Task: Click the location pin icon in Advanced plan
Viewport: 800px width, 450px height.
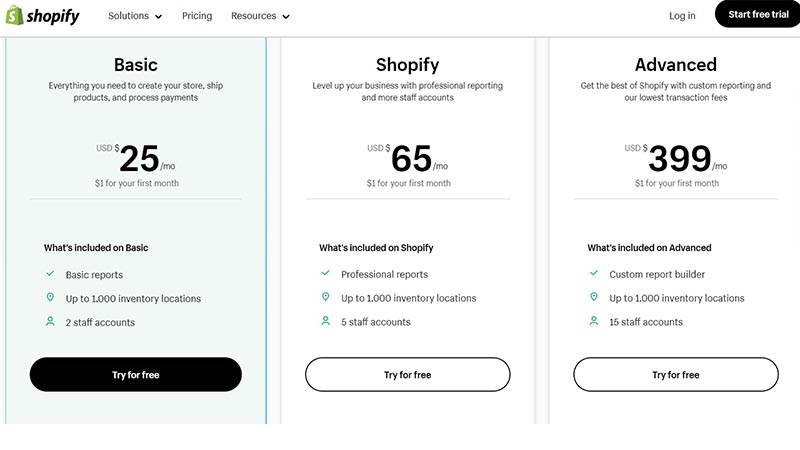Action: pyautogui.click(x=594, y=296)
